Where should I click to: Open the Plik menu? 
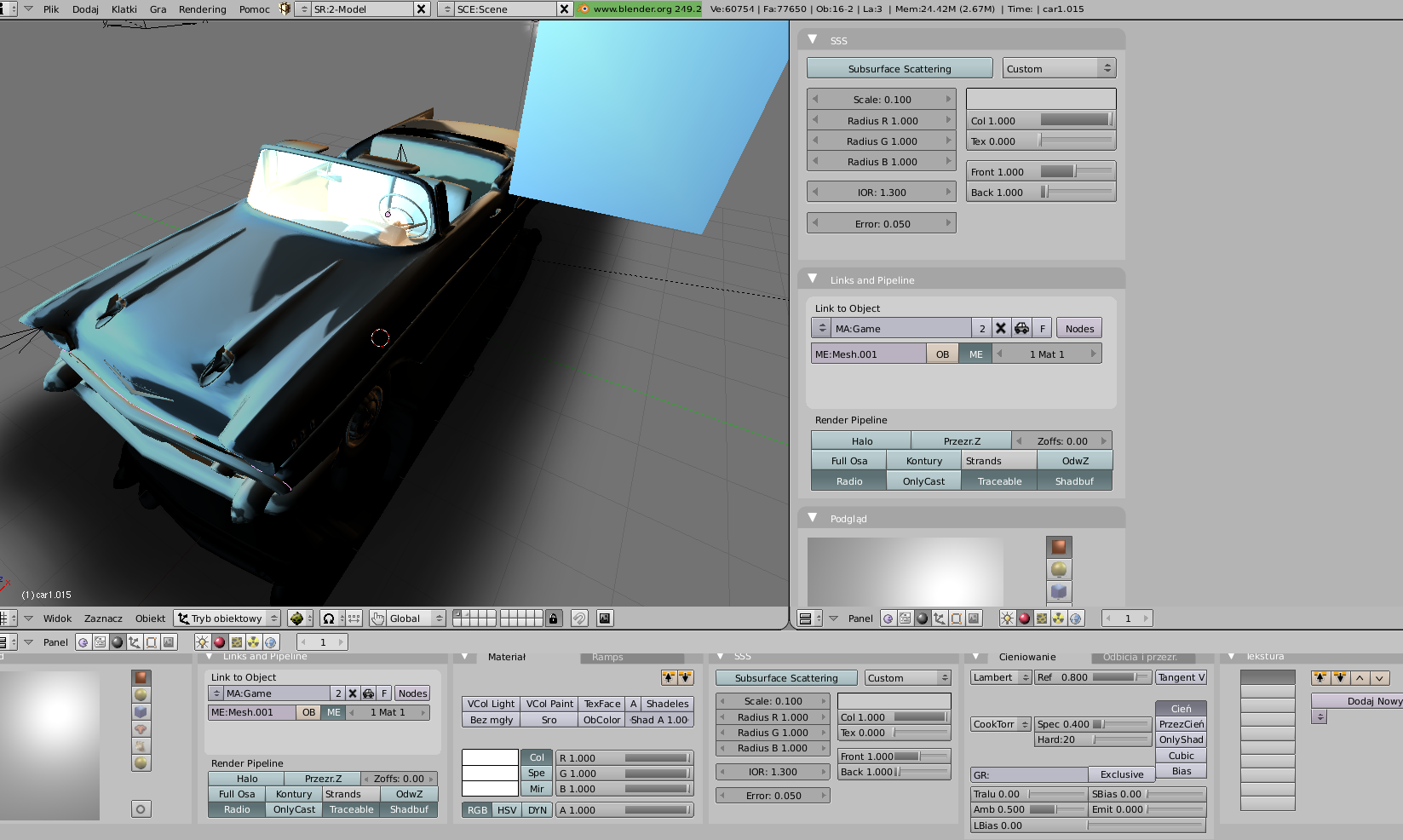[x=51, y=9]
